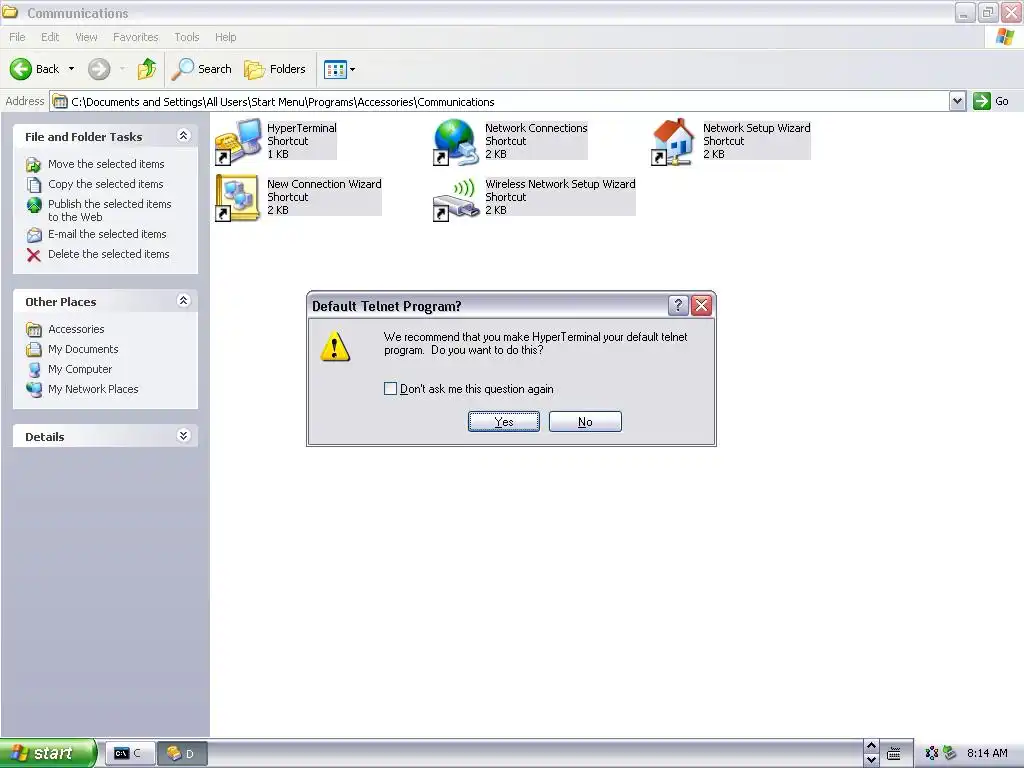Open the Favorites menu
Screen dimensions: 1024x768
[136, 37]
